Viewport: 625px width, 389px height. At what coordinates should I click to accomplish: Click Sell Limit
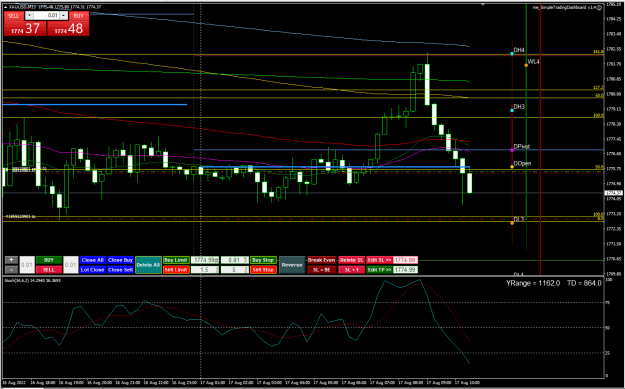click(x=176, y=270)
